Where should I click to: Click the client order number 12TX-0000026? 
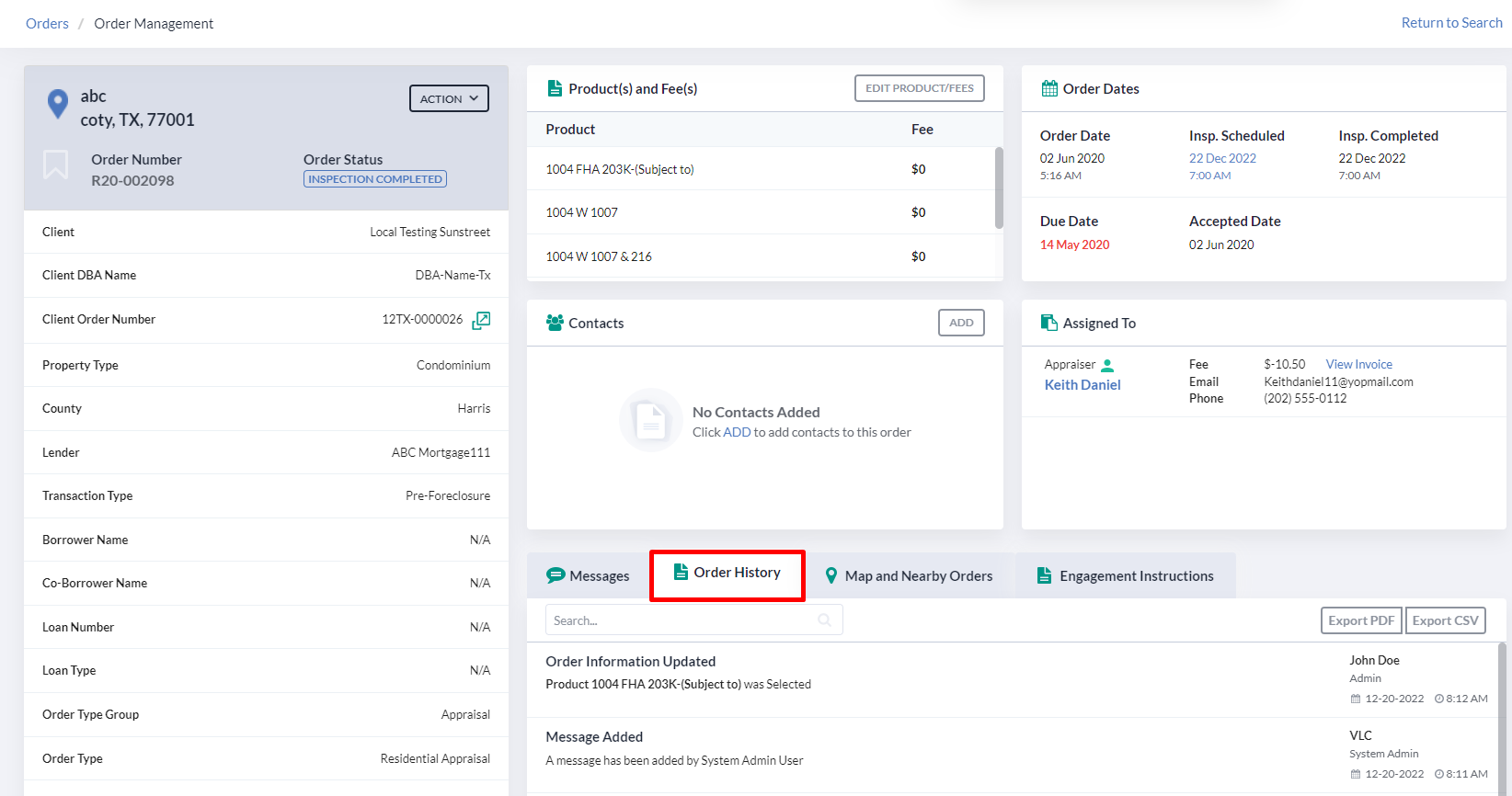[422, 319]
